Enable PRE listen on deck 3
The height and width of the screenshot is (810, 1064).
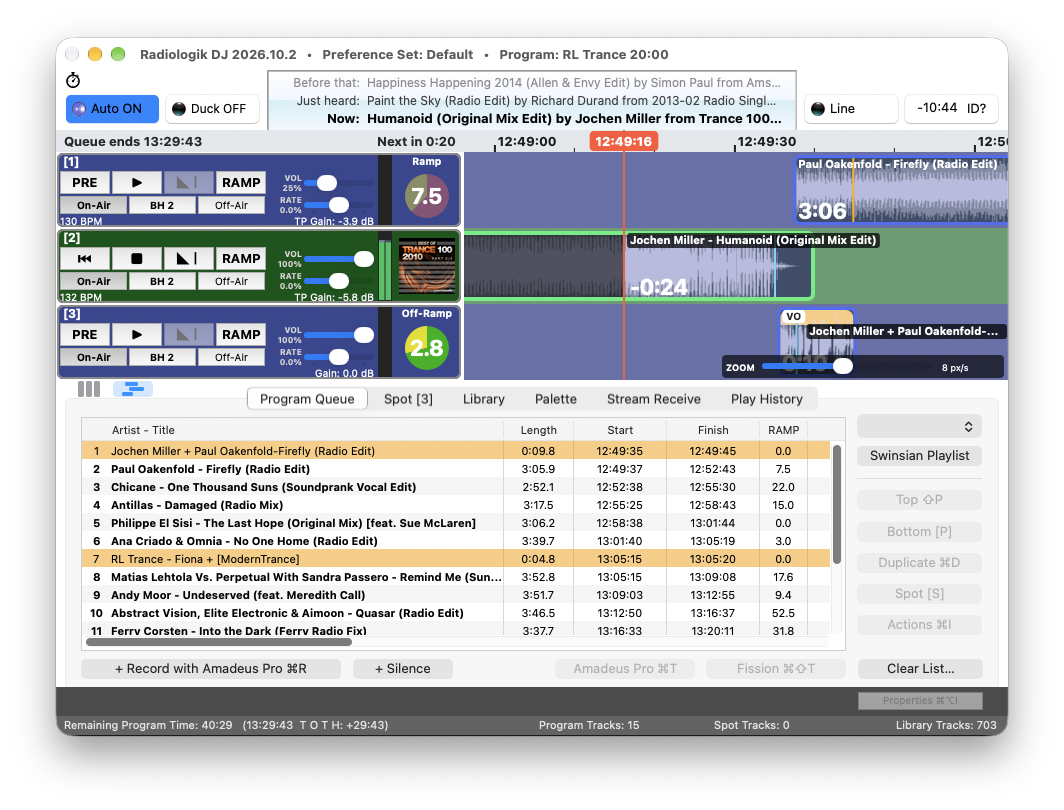[84, 334]
